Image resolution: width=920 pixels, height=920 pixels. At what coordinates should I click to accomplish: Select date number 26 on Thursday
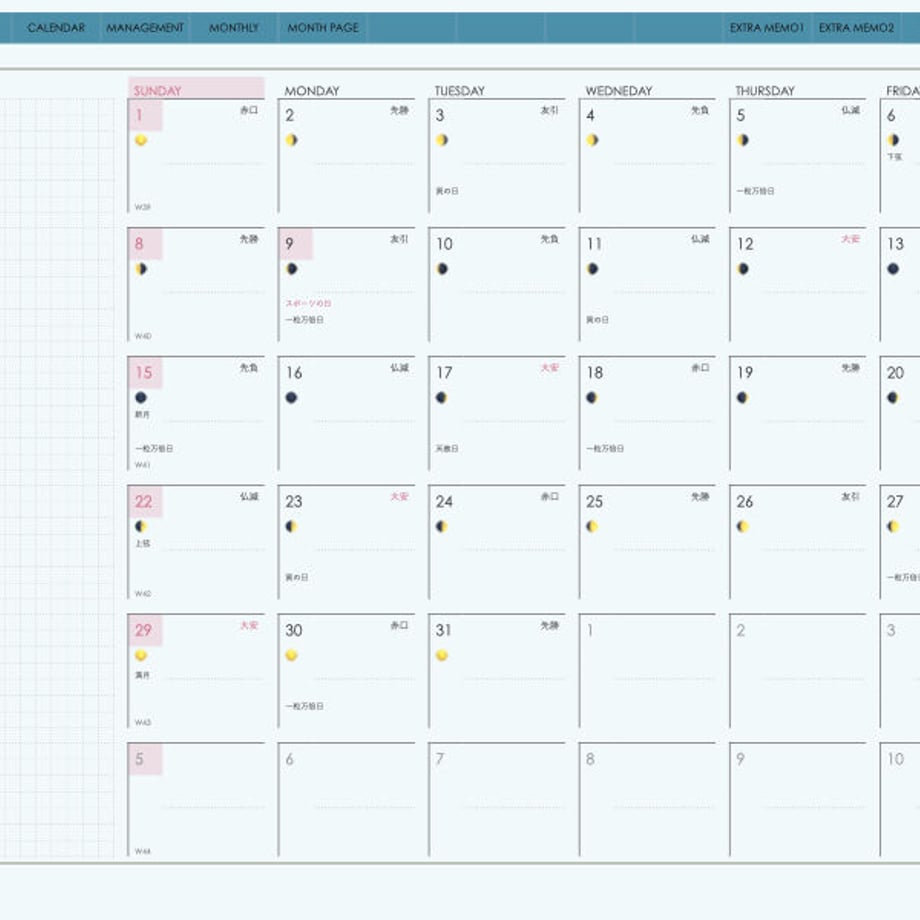(x=745, y=502)
